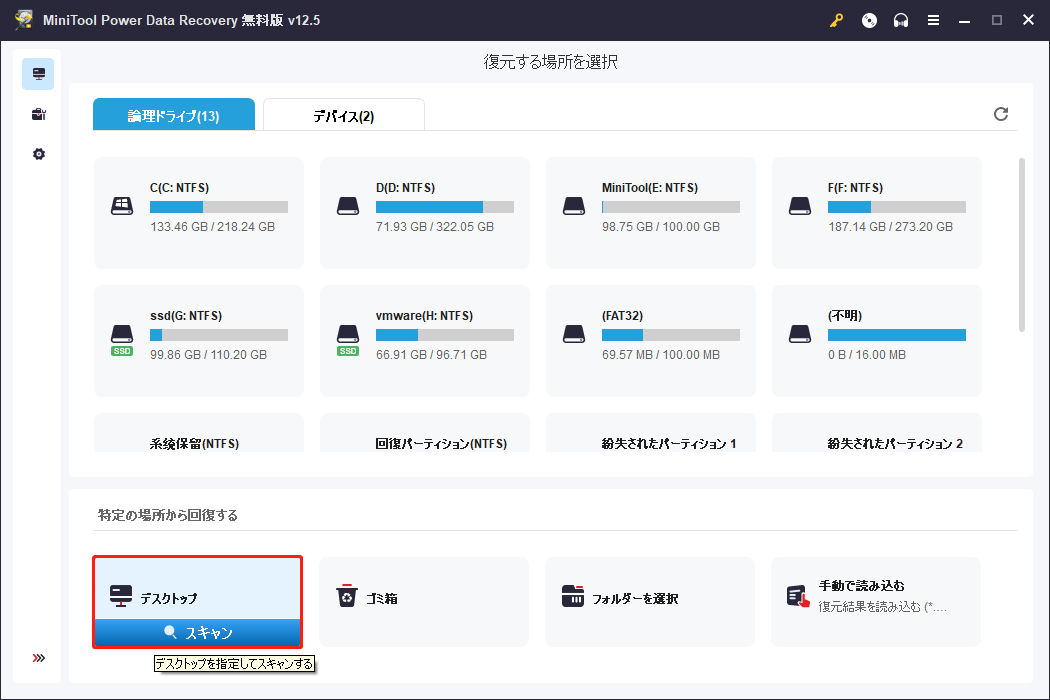Click 69.57 MB / 100.00 MB text

pos(661,354)
